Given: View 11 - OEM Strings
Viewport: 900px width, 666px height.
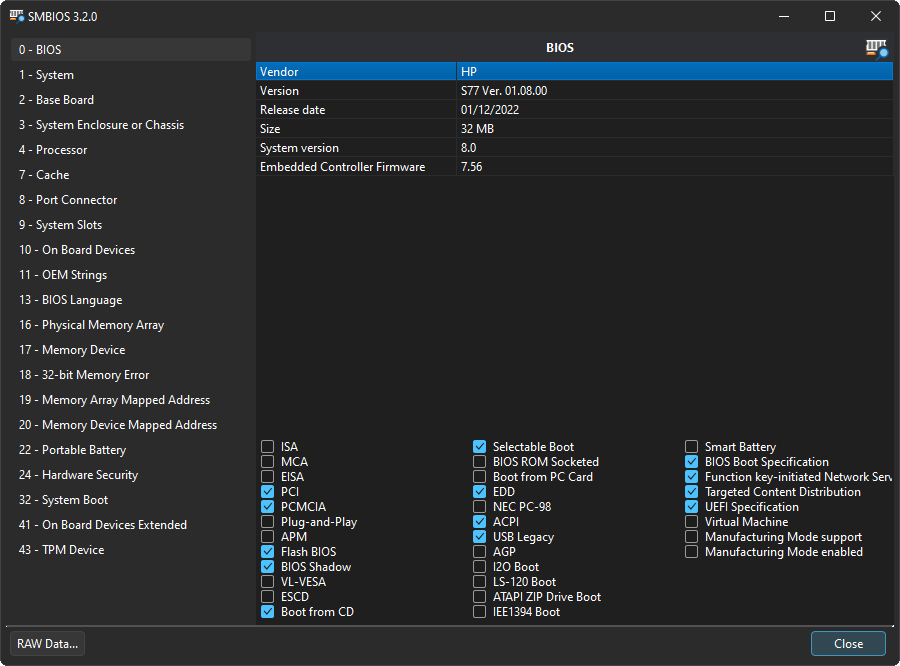Looking at the screenshot, I should (x=131, y=275).
